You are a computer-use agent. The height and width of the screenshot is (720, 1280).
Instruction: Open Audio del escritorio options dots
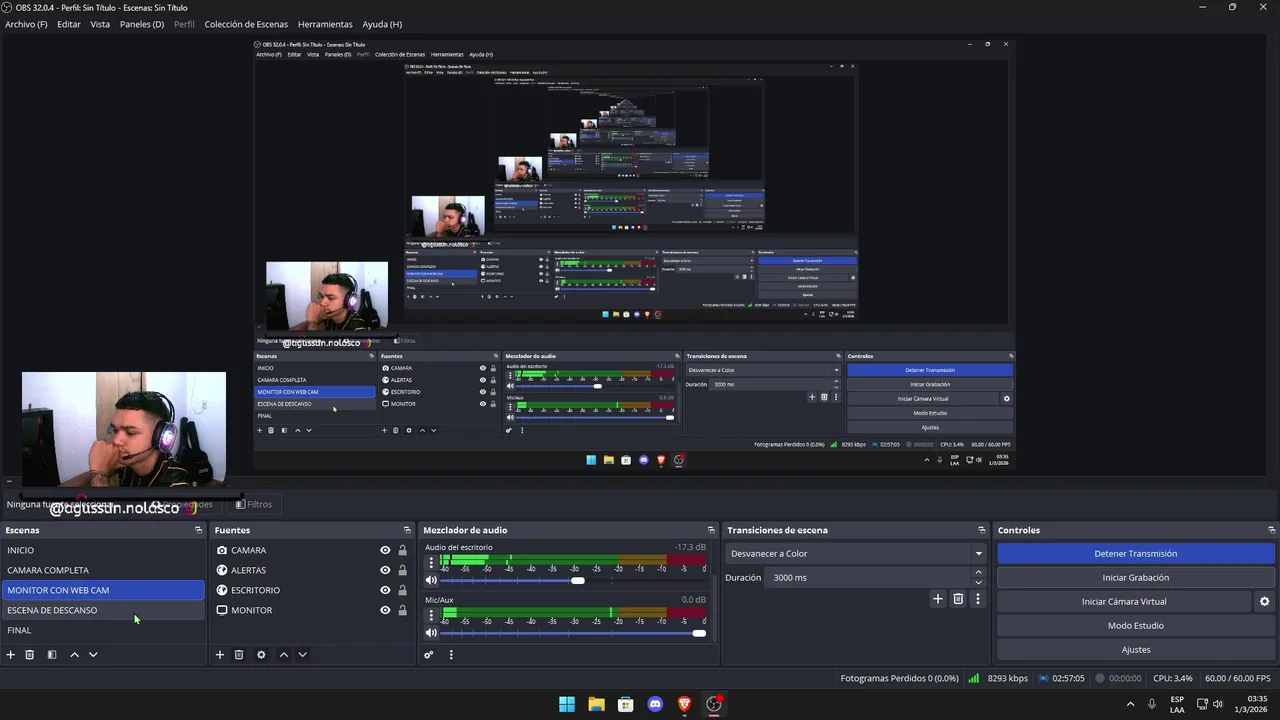432,563
